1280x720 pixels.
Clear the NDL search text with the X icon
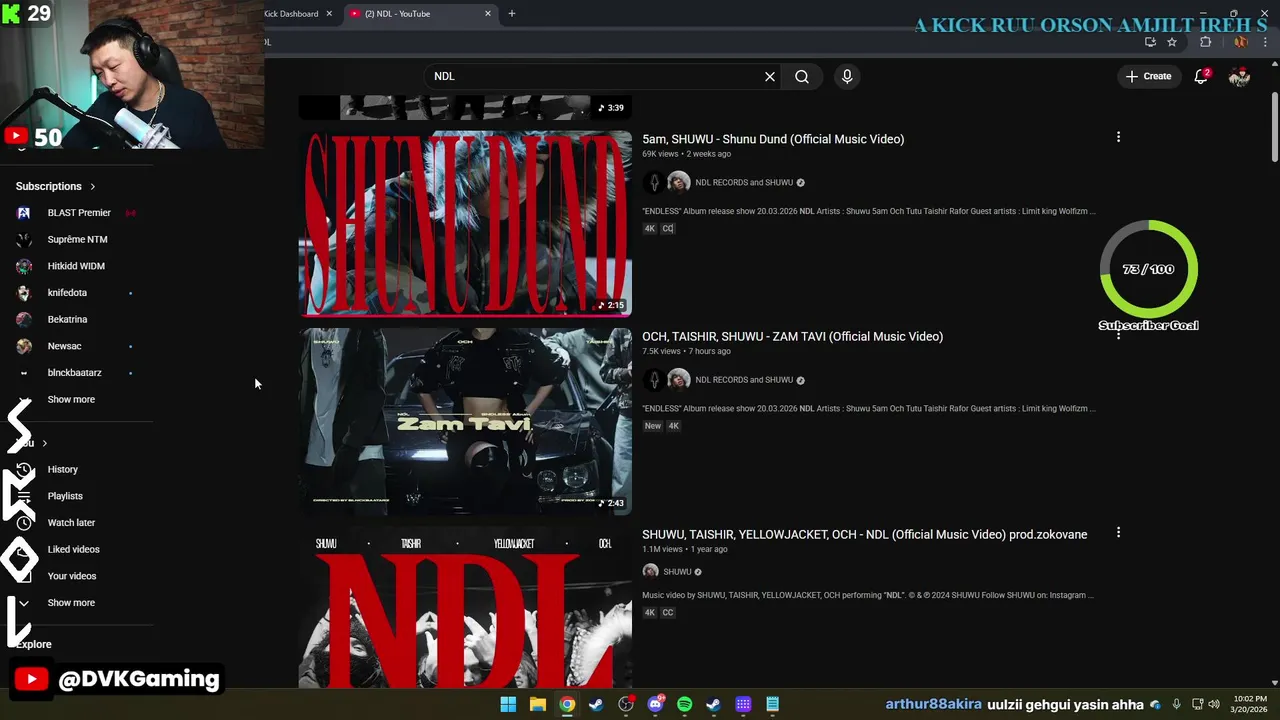click(770, 76)
